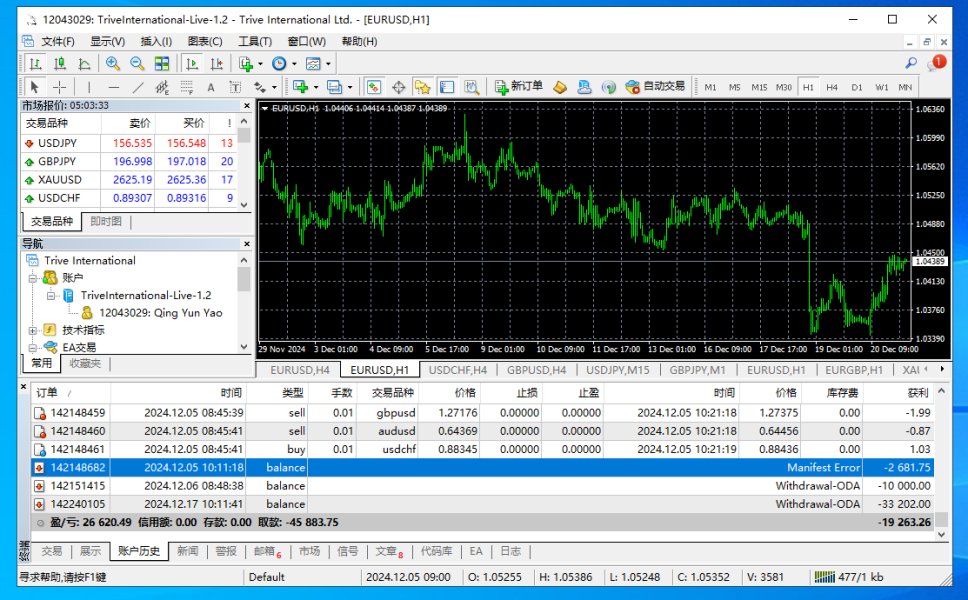Open the templates dropdown arrow in toolbar
The image size is (968, 600).
click(x=328, y=63)
